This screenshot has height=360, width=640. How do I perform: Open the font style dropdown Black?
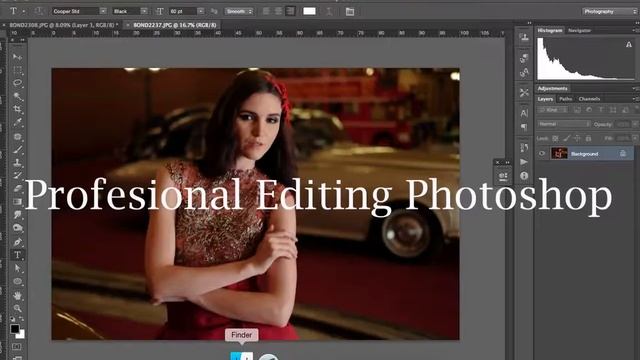(x=130, y=11)
